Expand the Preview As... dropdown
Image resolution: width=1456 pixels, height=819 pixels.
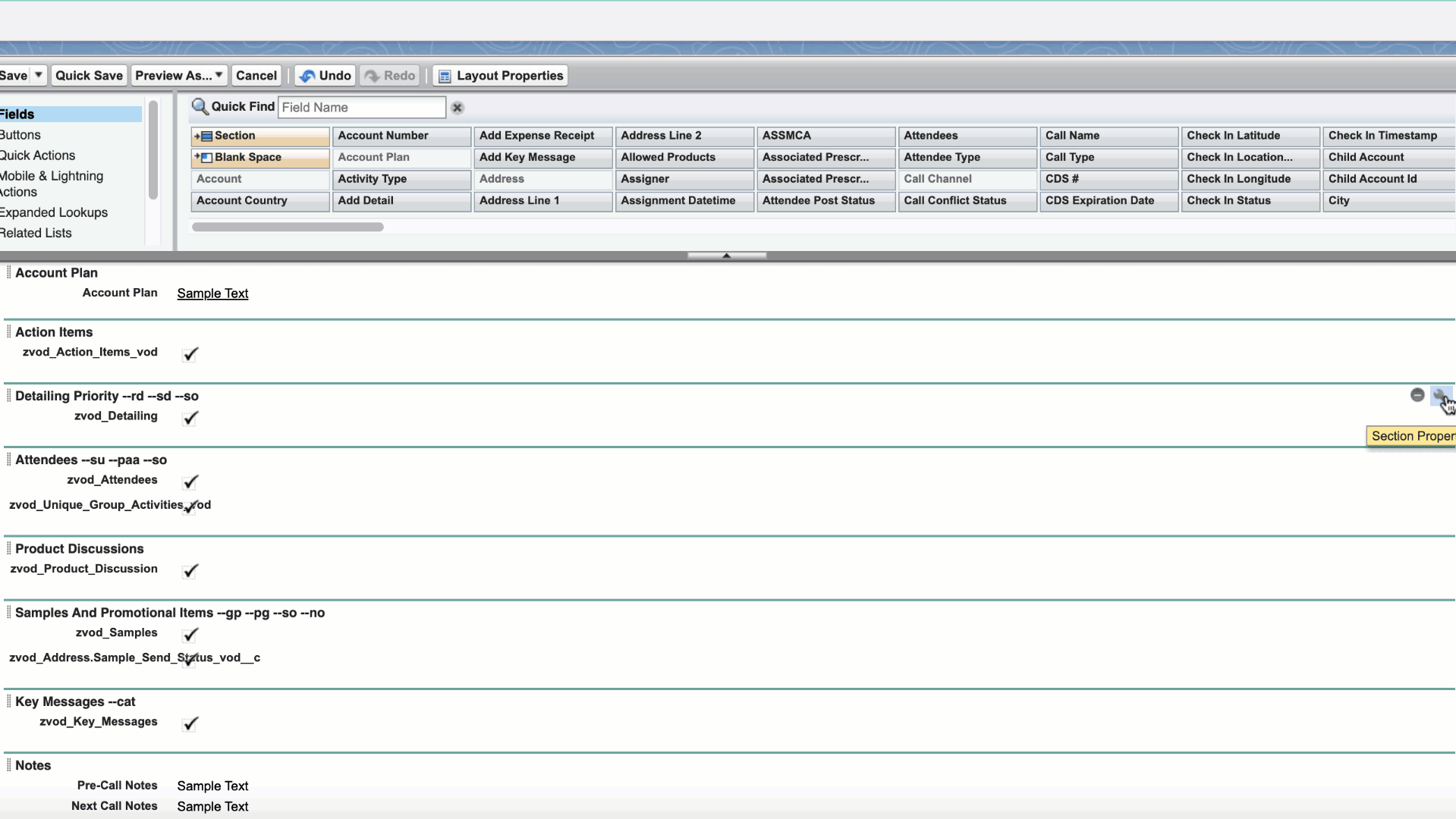[x=219, y=76]
